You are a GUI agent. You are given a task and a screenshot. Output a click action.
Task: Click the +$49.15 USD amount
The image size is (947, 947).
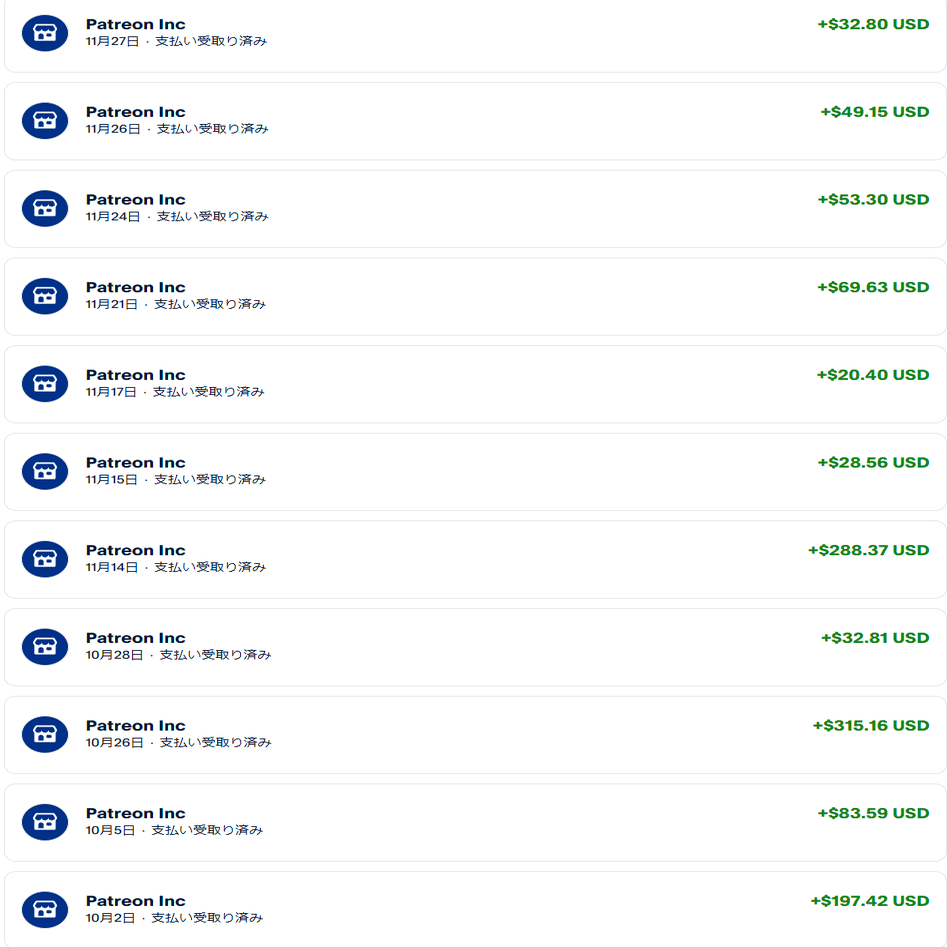point(874,112)
